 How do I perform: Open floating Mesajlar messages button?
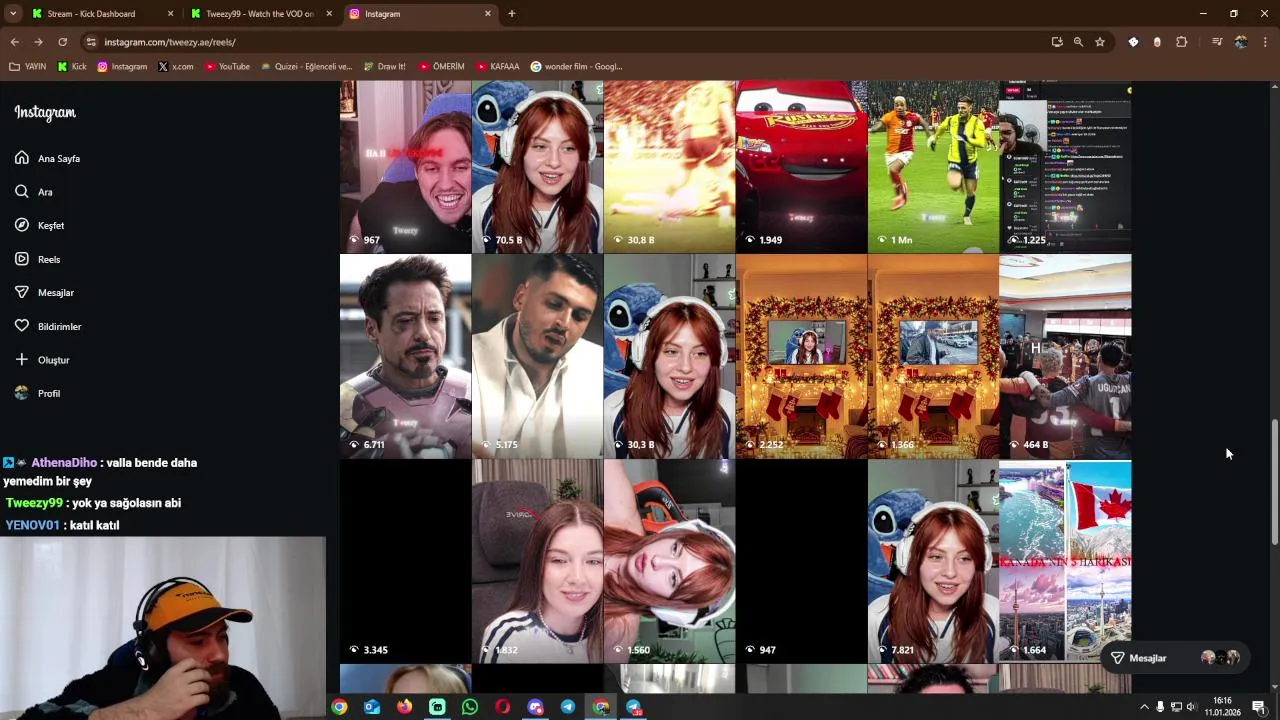click(x=1175, y=658)
